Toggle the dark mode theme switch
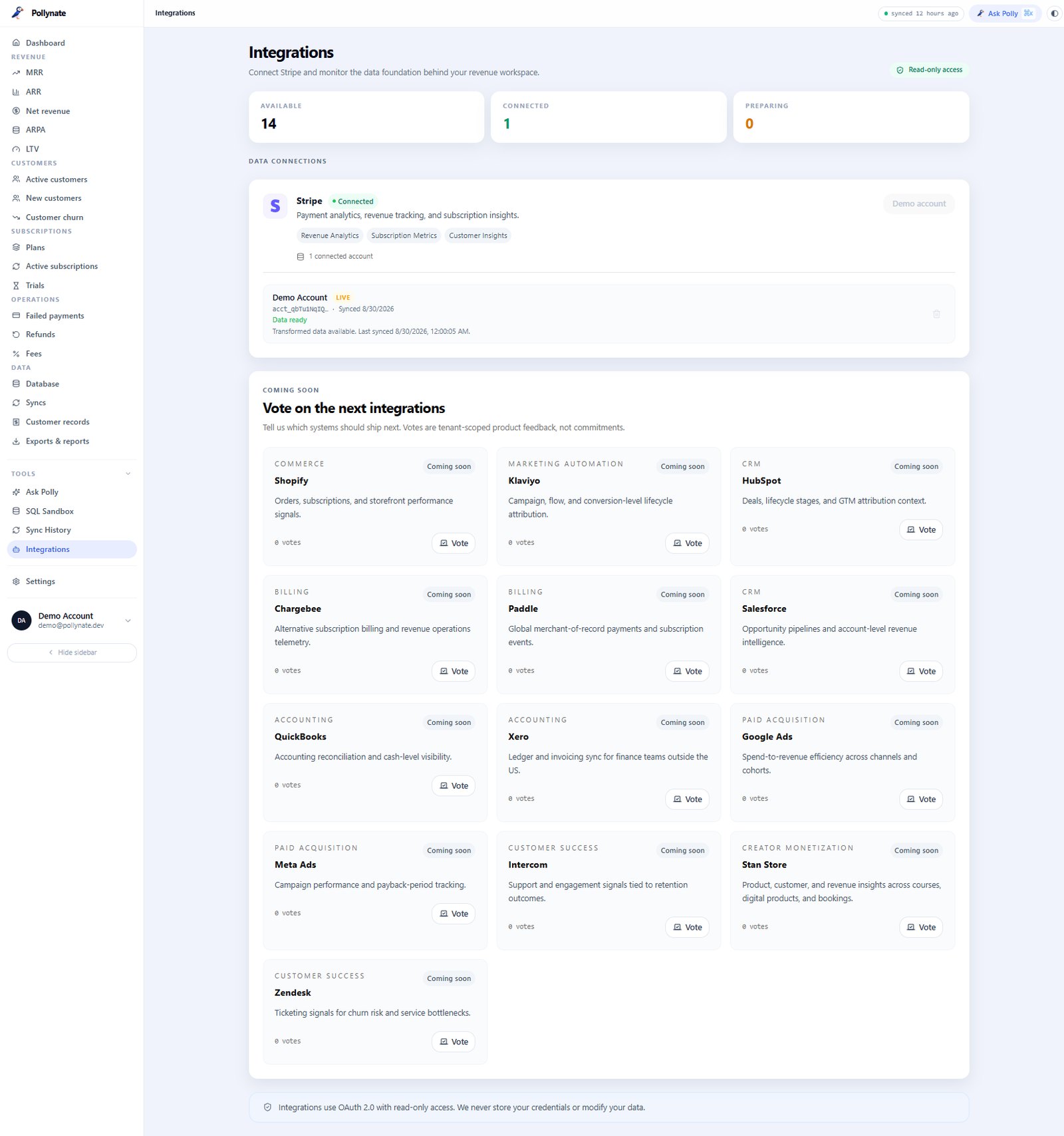The width and height of the screenshot is (1064, 1136). point(1054,13)
